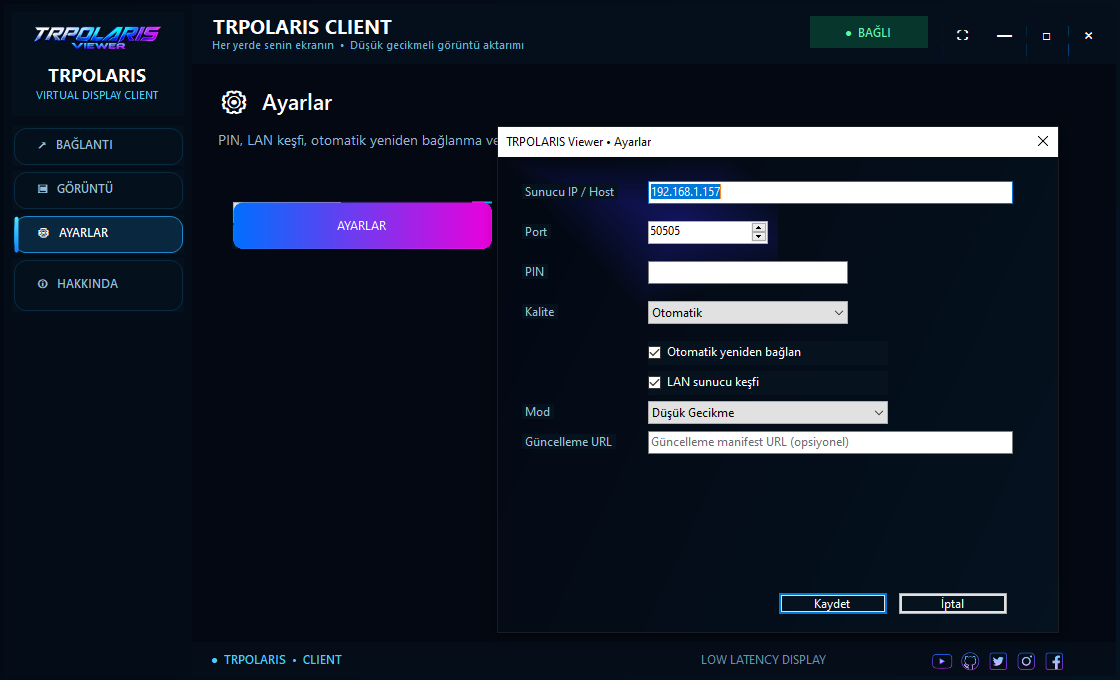Click the Güncelleme URL input field
This screenshot has height=680, width=1120.
click(830, 442)
